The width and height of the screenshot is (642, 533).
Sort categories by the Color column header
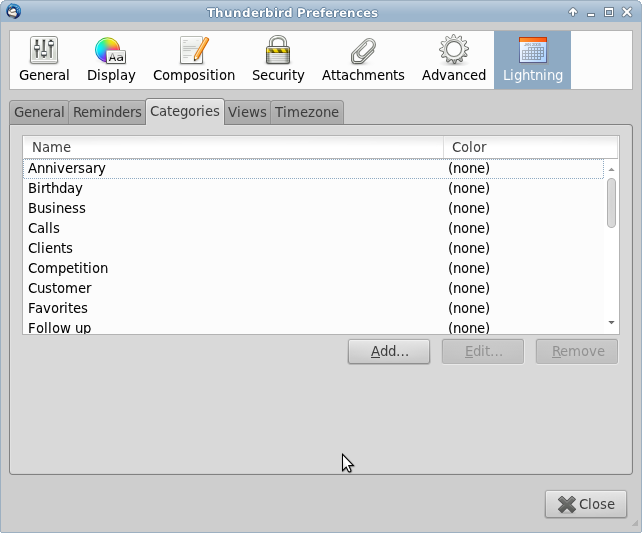click(530, 147)
